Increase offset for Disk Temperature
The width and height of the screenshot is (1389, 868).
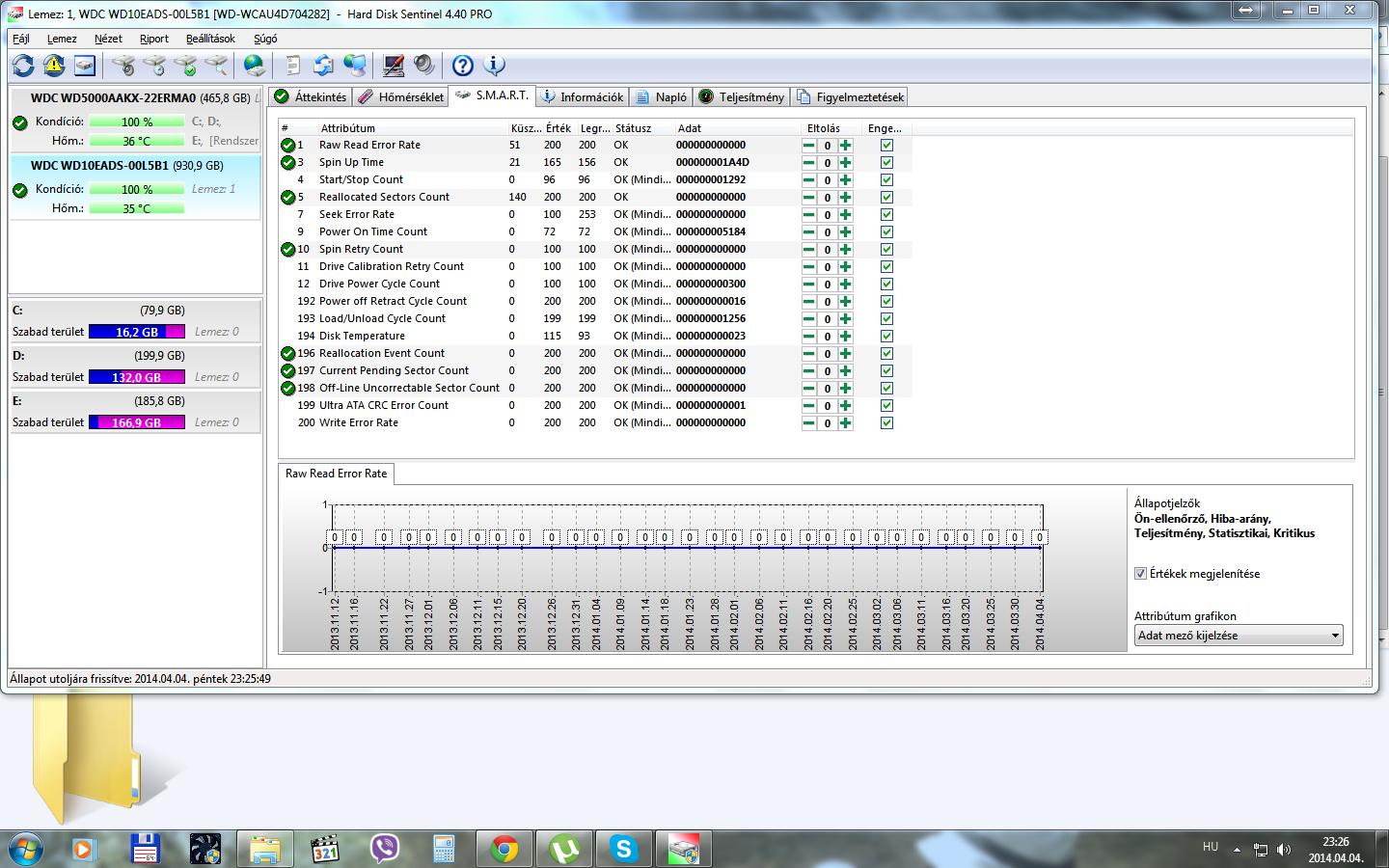click(846, 337)
